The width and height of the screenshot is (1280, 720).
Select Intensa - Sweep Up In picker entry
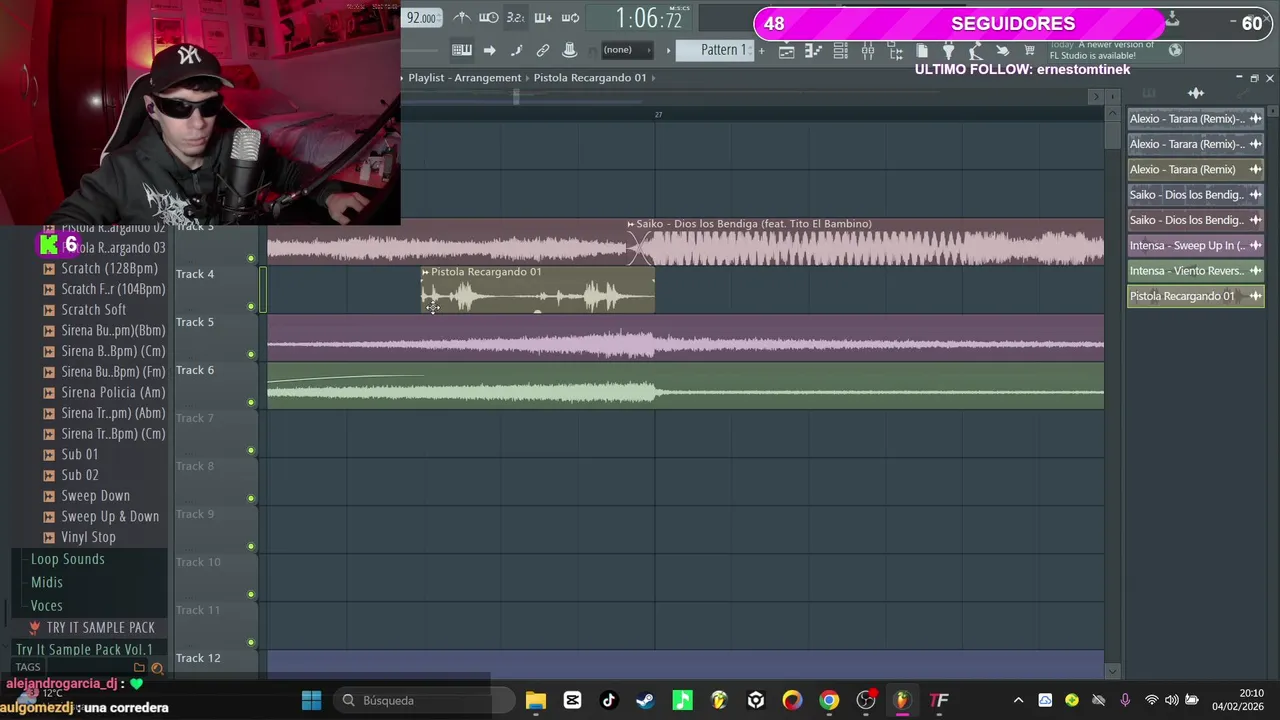(1195, 245)
